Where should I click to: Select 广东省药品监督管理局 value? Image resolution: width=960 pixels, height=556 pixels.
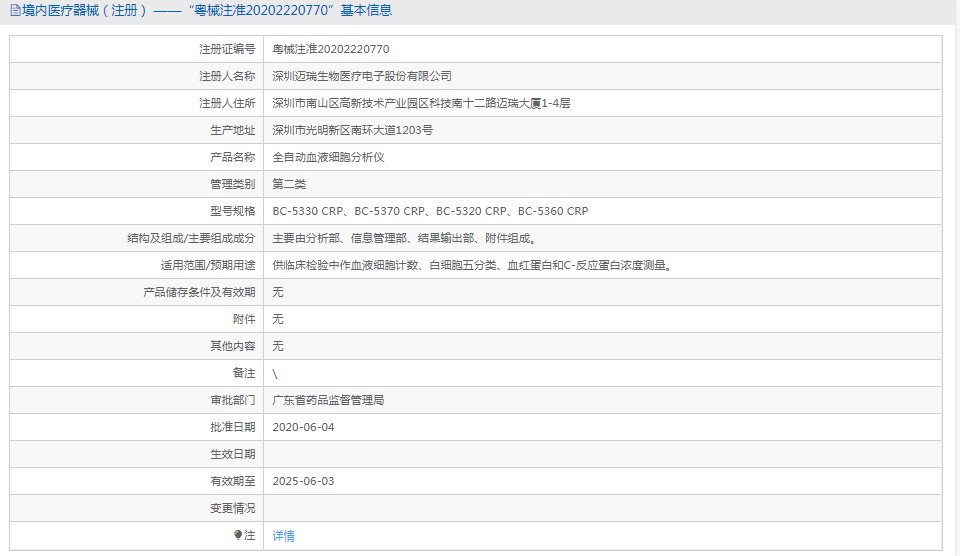328,399
